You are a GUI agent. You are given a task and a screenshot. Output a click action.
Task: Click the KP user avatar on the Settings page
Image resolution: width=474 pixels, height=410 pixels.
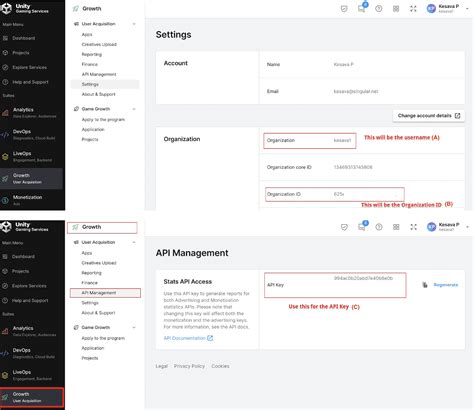coord(431,9)
